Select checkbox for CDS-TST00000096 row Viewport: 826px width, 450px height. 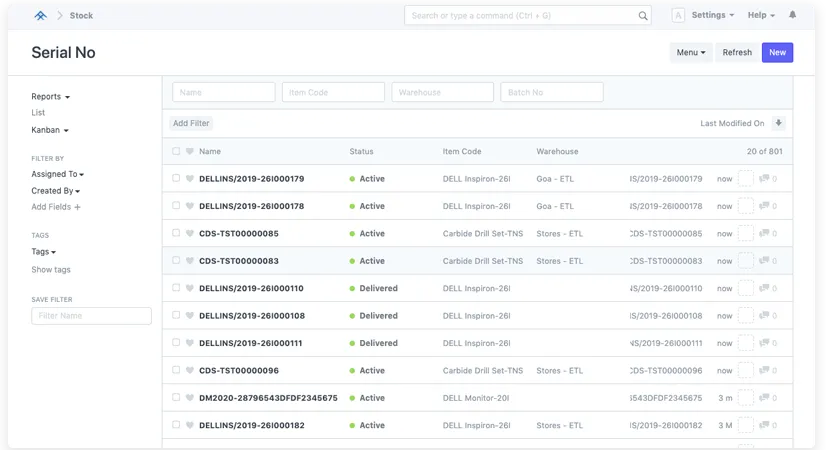[176, 370]
